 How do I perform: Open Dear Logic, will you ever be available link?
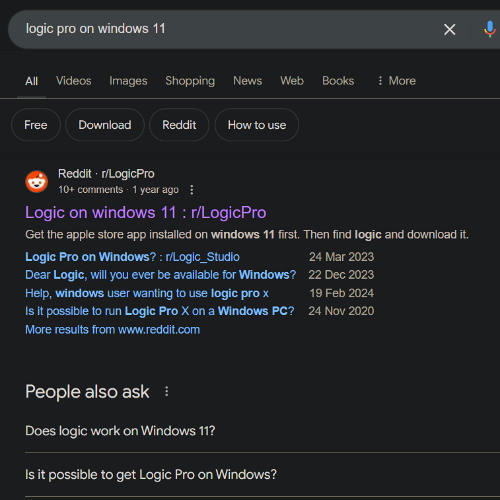click(x=160, y=275)
